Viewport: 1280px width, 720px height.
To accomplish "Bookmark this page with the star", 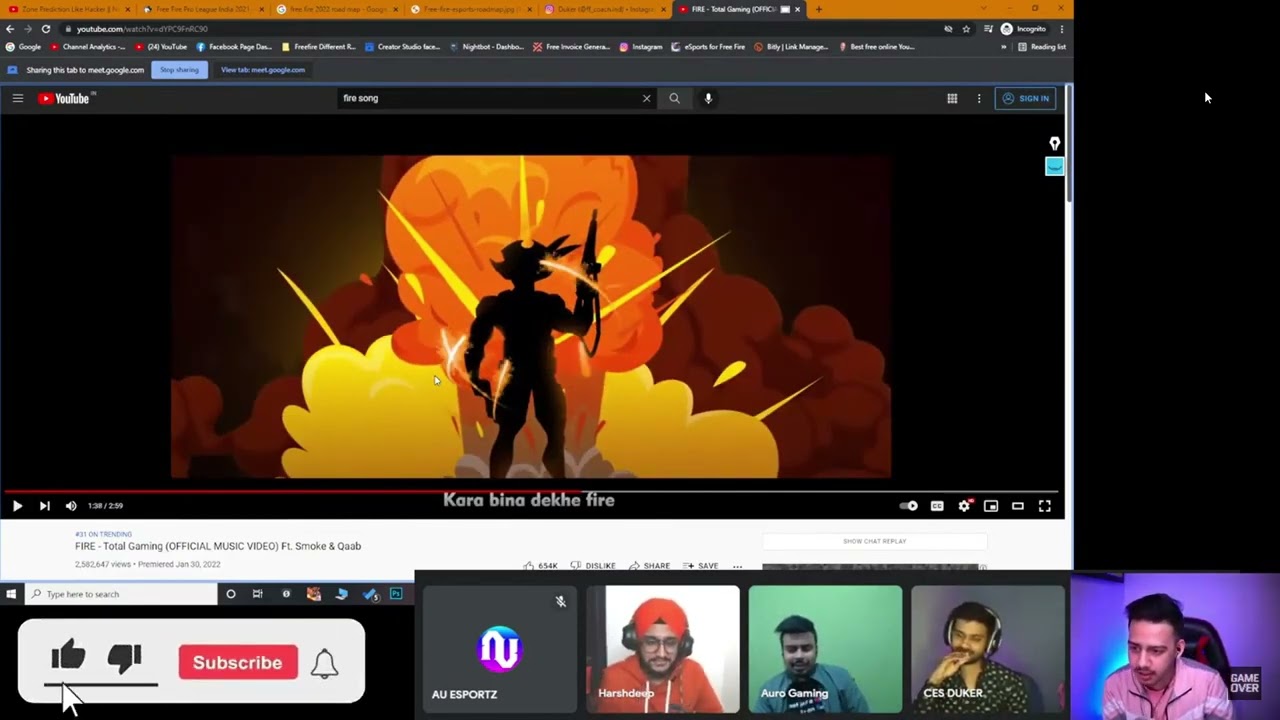I will [x=966, y=29].
